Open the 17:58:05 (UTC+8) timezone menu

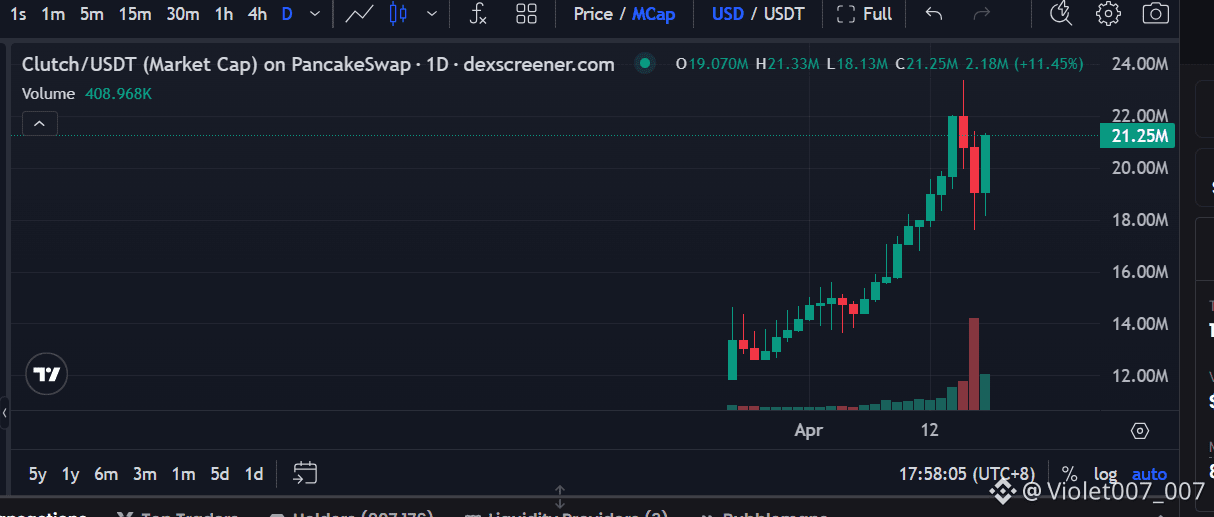pyautogui.click(x=966, y=474)
